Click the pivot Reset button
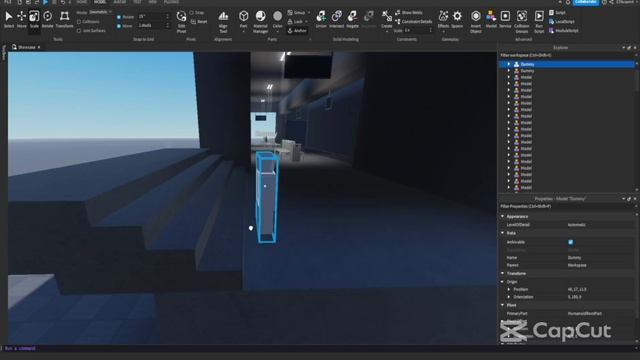The image size is (640, 360). point(199,22)
